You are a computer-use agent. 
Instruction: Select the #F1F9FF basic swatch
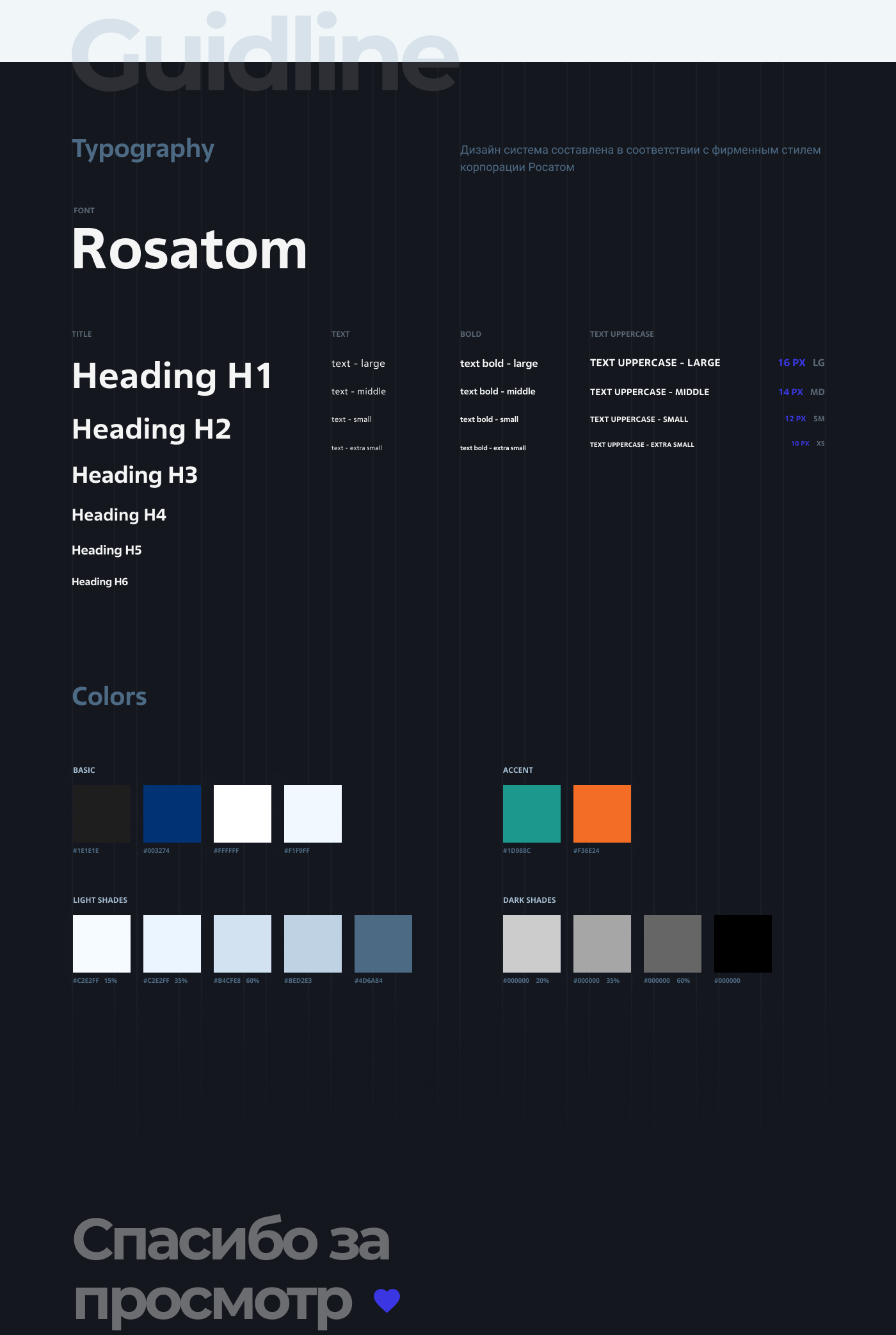coord(313,814)
